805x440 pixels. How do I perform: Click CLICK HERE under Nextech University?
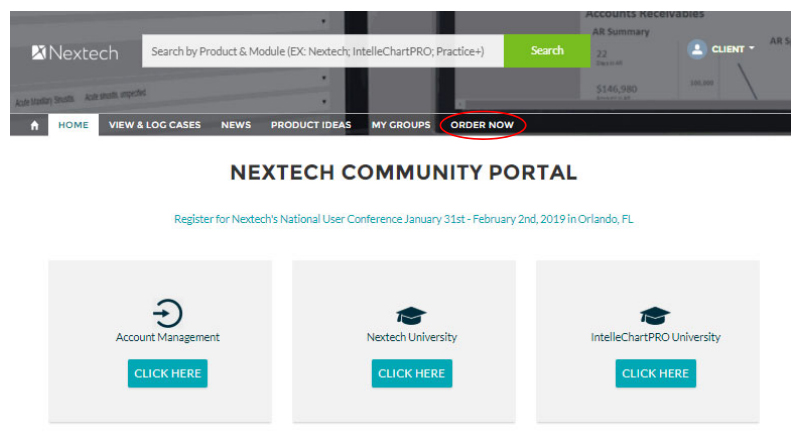411,373
